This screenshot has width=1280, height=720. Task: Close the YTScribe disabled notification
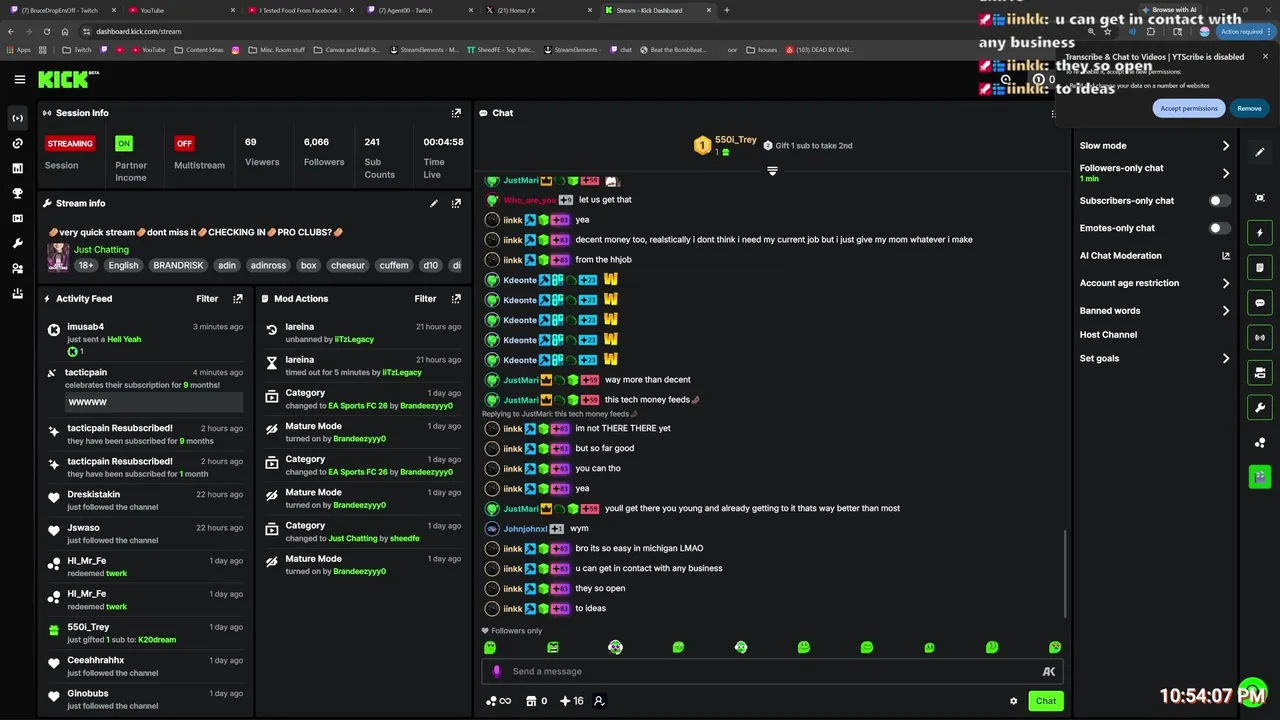(1265, 57)
